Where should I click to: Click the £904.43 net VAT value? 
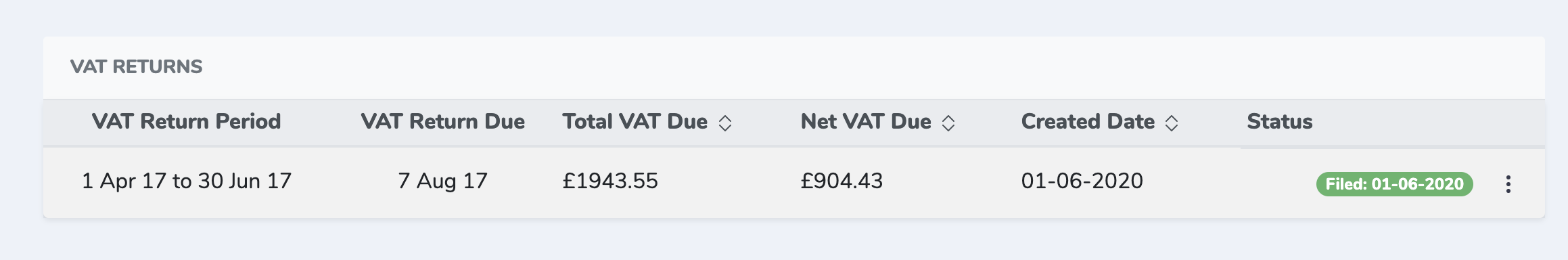(841, 181)
